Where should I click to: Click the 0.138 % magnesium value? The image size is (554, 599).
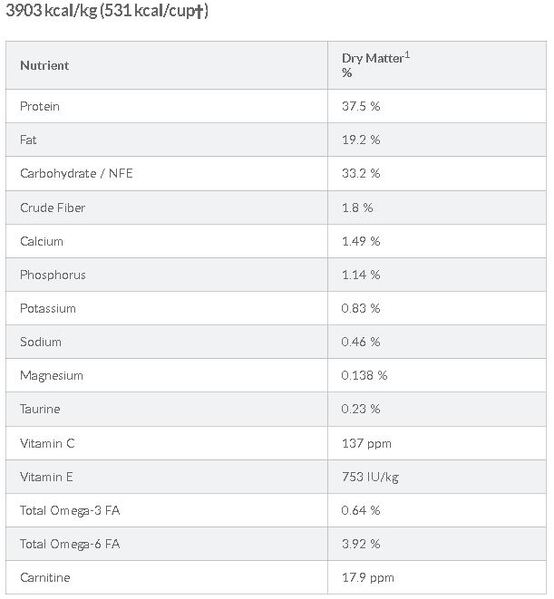(364, 375)
